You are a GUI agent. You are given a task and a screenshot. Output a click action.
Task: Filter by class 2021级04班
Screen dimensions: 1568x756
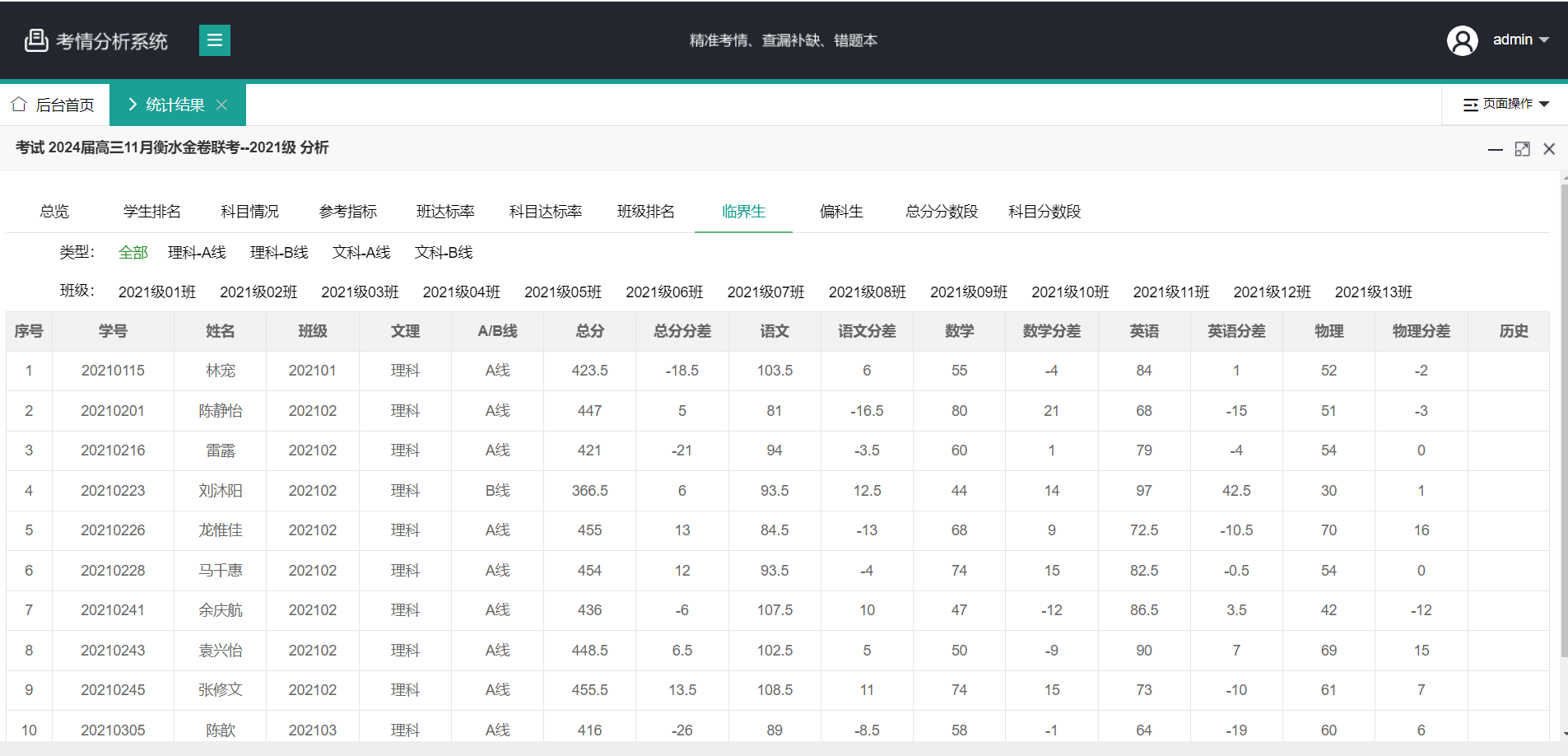pyautogui.click(x=462, y=292)
